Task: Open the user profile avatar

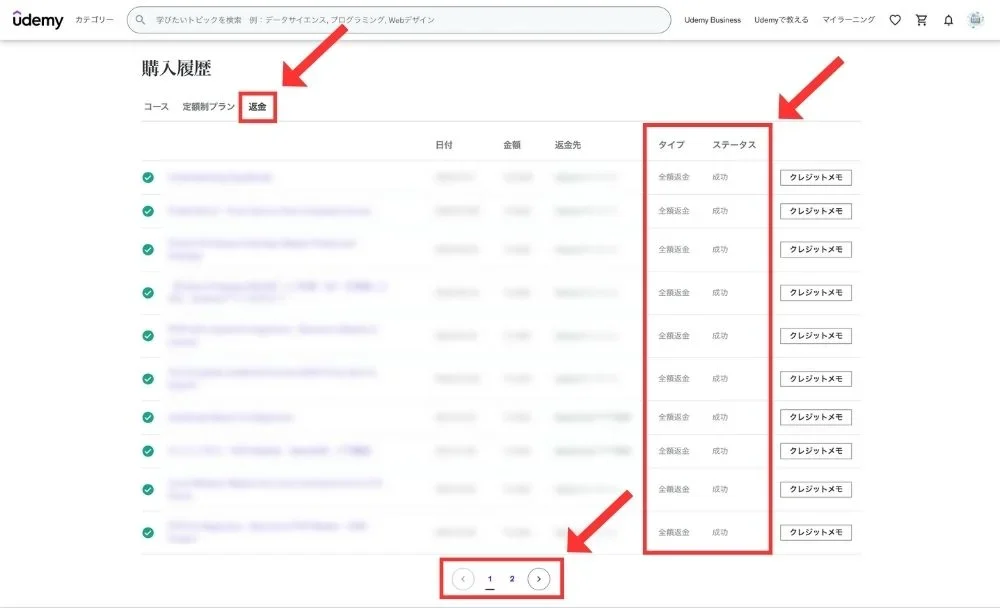Action: (976, 20)
